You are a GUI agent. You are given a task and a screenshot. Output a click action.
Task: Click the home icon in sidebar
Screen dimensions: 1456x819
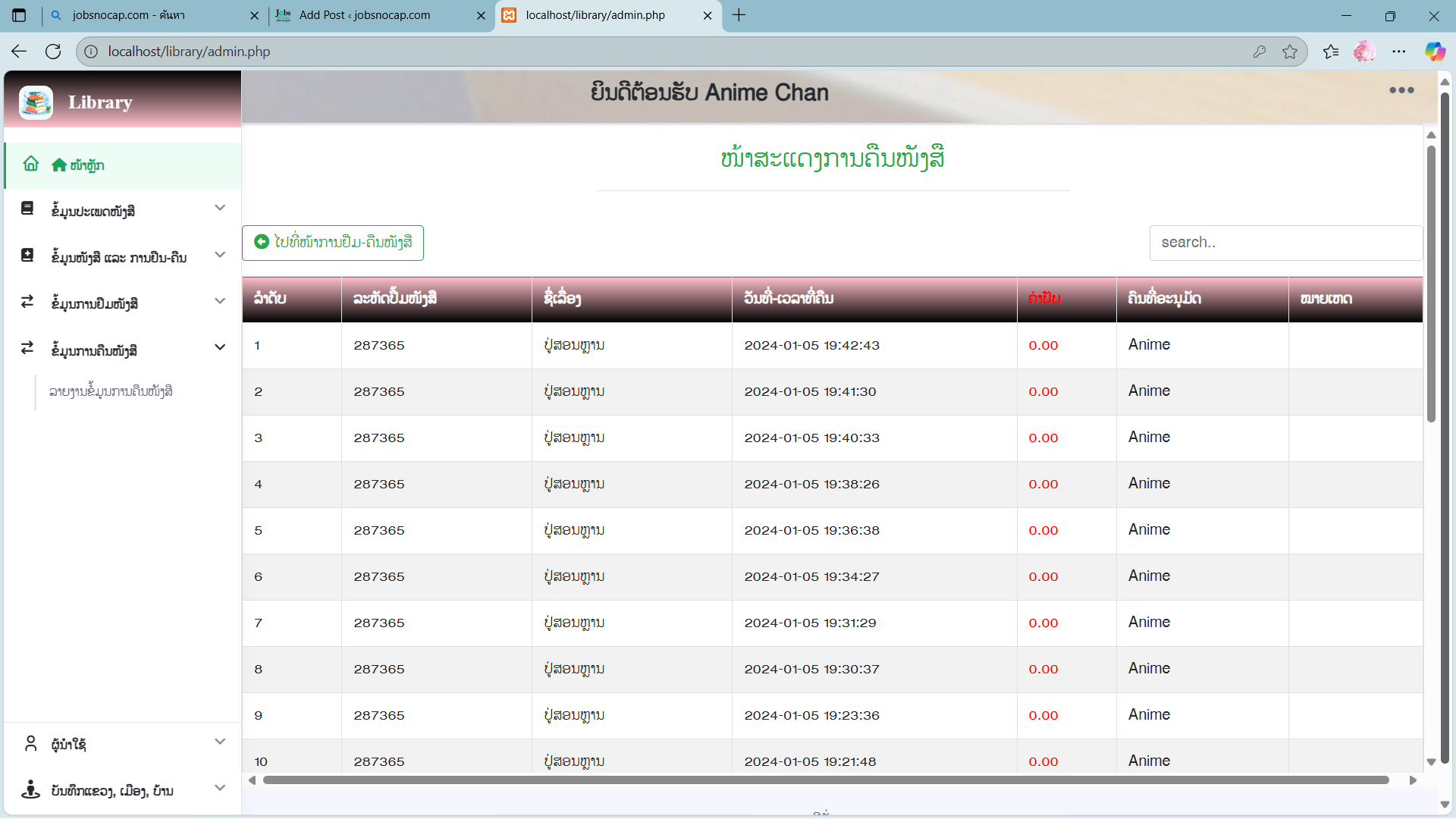click(x=30, y=164)
